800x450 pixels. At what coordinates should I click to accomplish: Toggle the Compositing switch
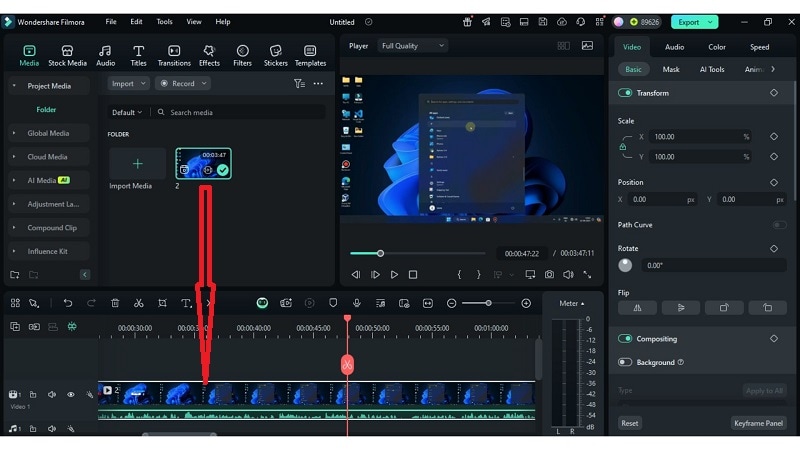(625, 339)
